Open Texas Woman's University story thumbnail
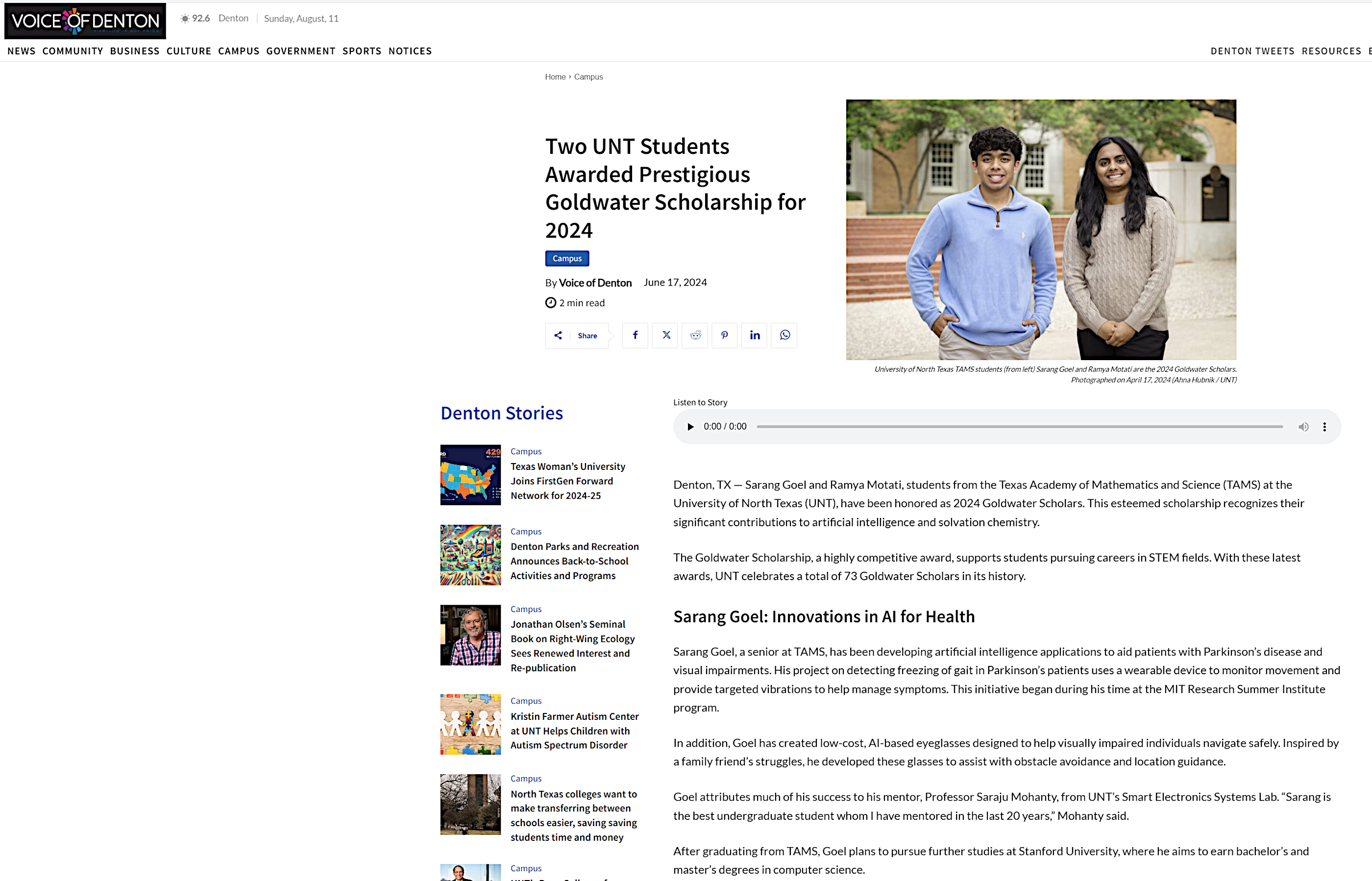 point(470,475)
